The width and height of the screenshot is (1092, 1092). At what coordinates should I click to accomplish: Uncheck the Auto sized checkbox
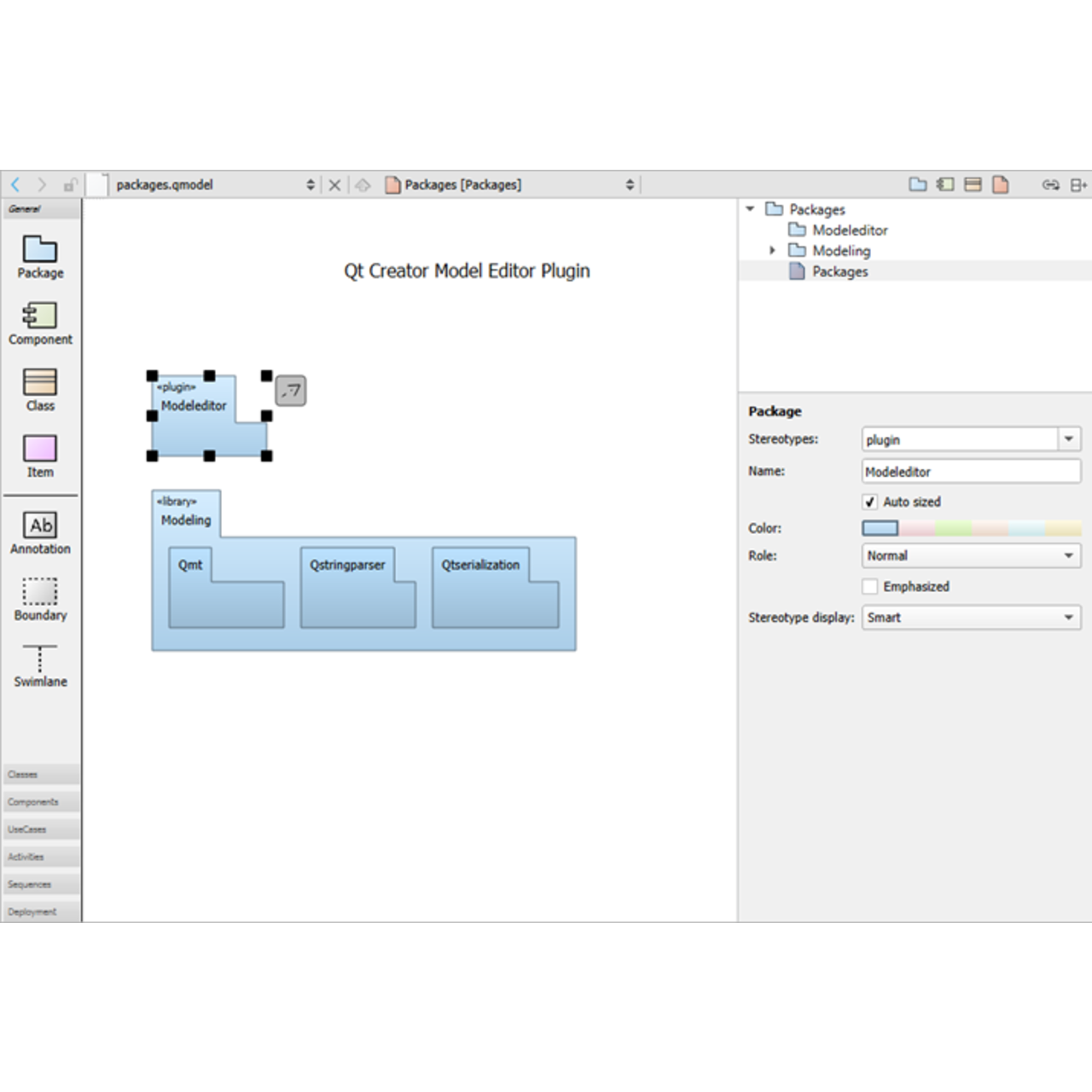(x=870, y=502)
